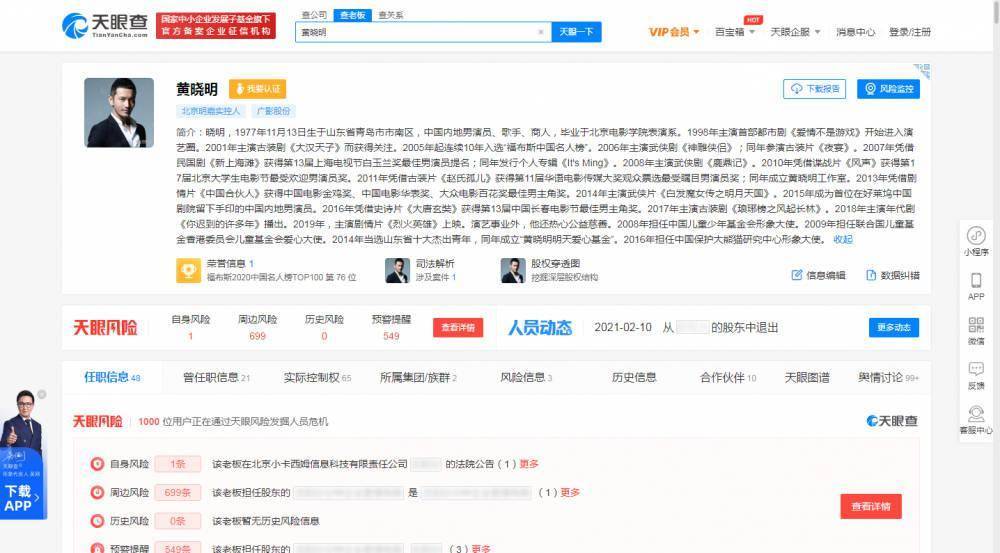The image size is (1000, 553).
Task: Open the 任职信息 tab
Action: 112,377
